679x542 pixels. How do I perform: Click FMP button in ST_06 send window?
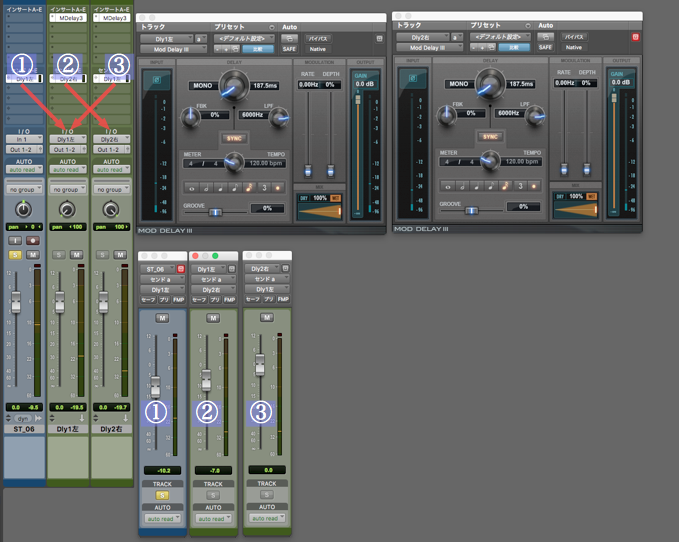coord(179,300)
